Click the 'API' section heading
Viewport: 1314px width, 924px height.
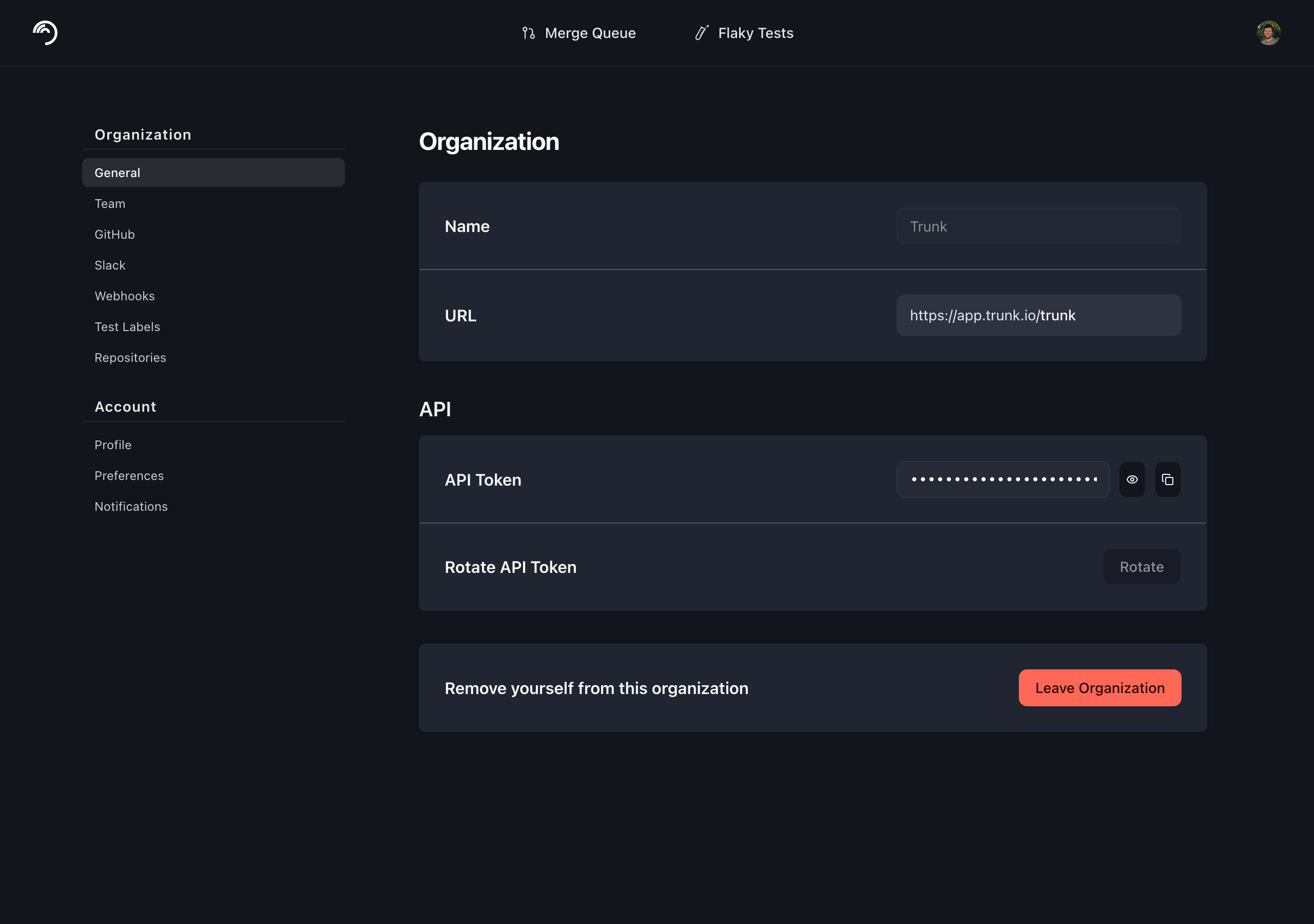pos(435,409)
